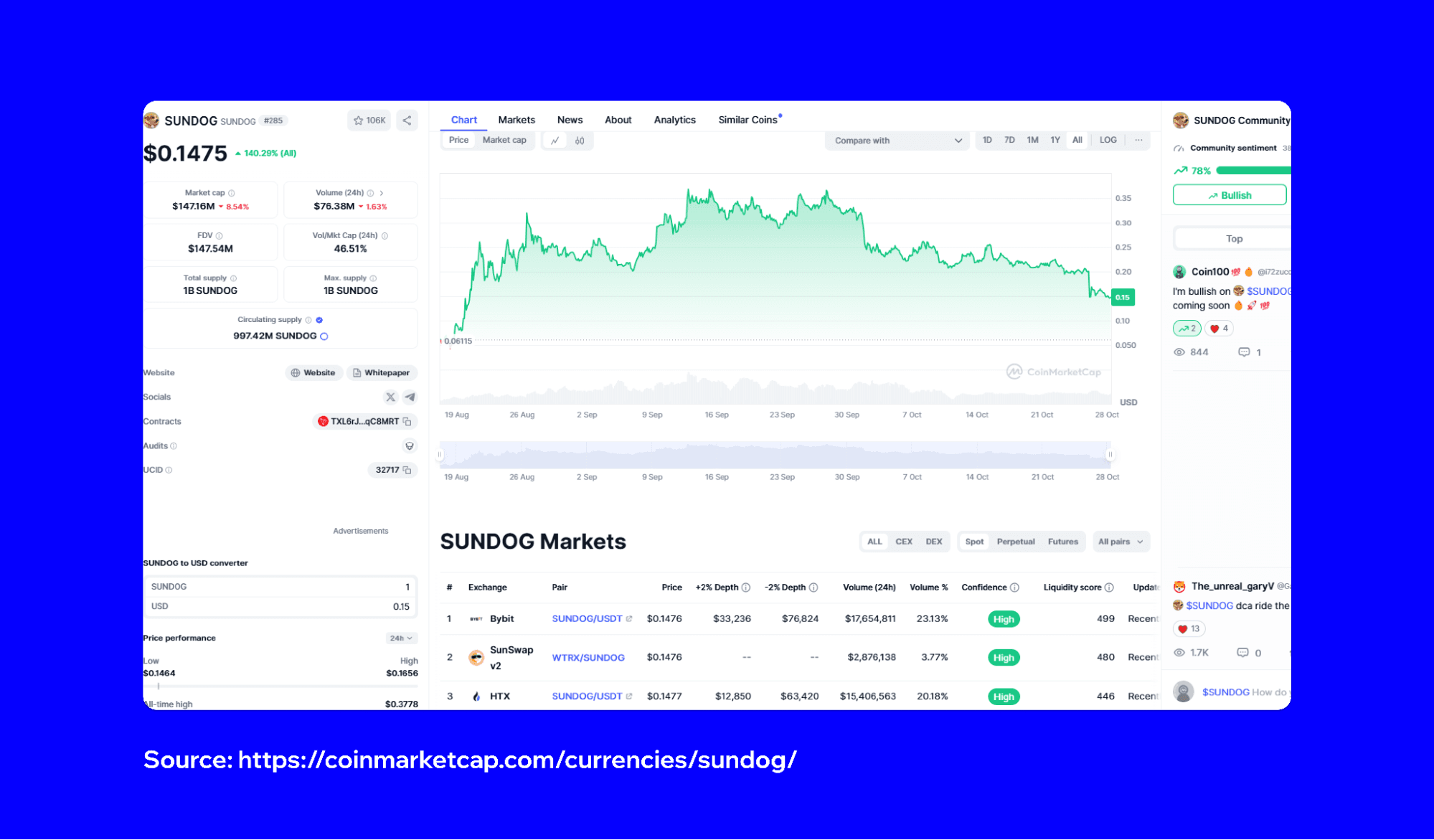The image size is (1434, 840).
Task: Filter markets by CEX
Action: tap(904, 542)
